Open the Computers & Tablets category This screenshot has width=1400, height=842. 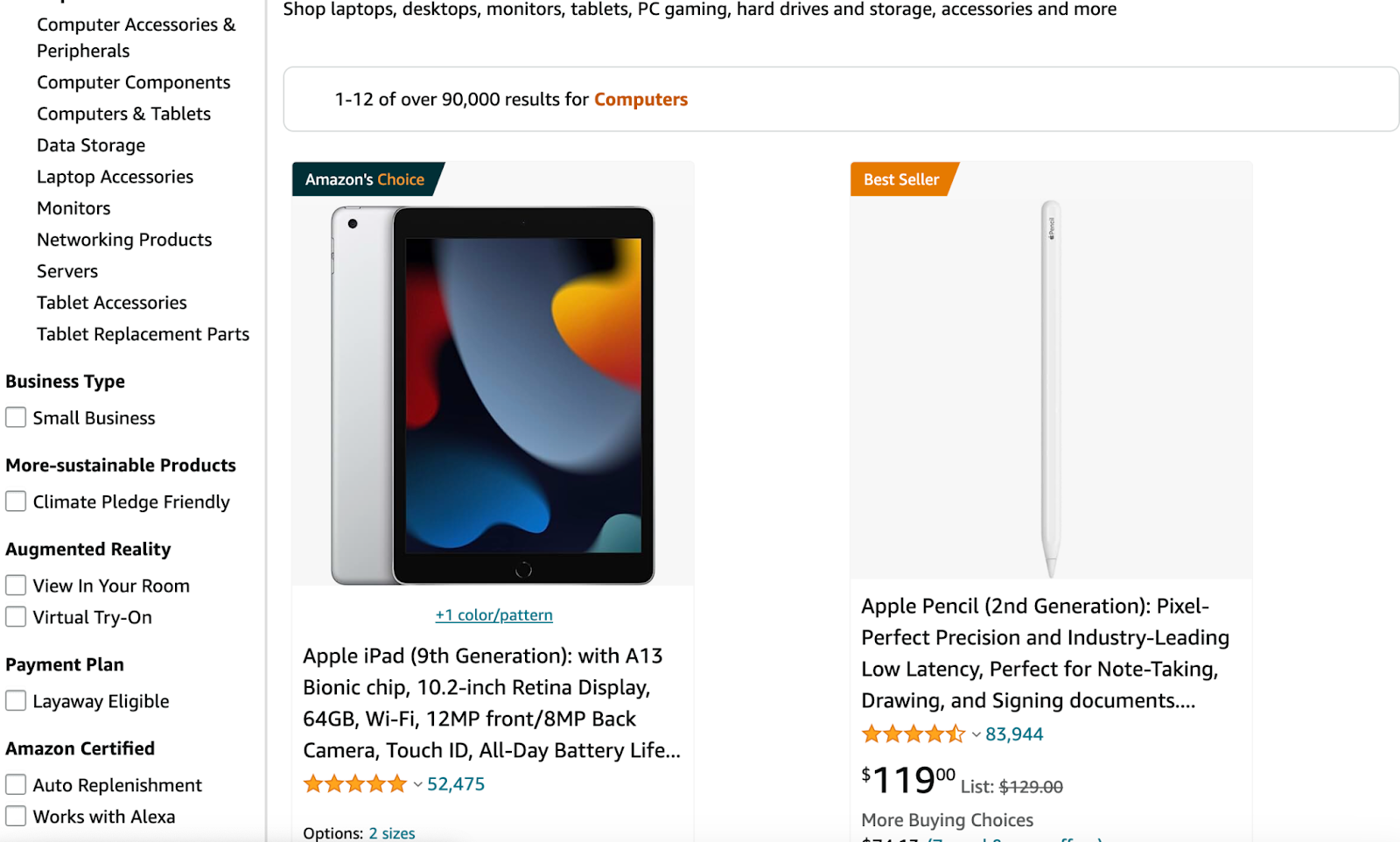click(123, 113)
